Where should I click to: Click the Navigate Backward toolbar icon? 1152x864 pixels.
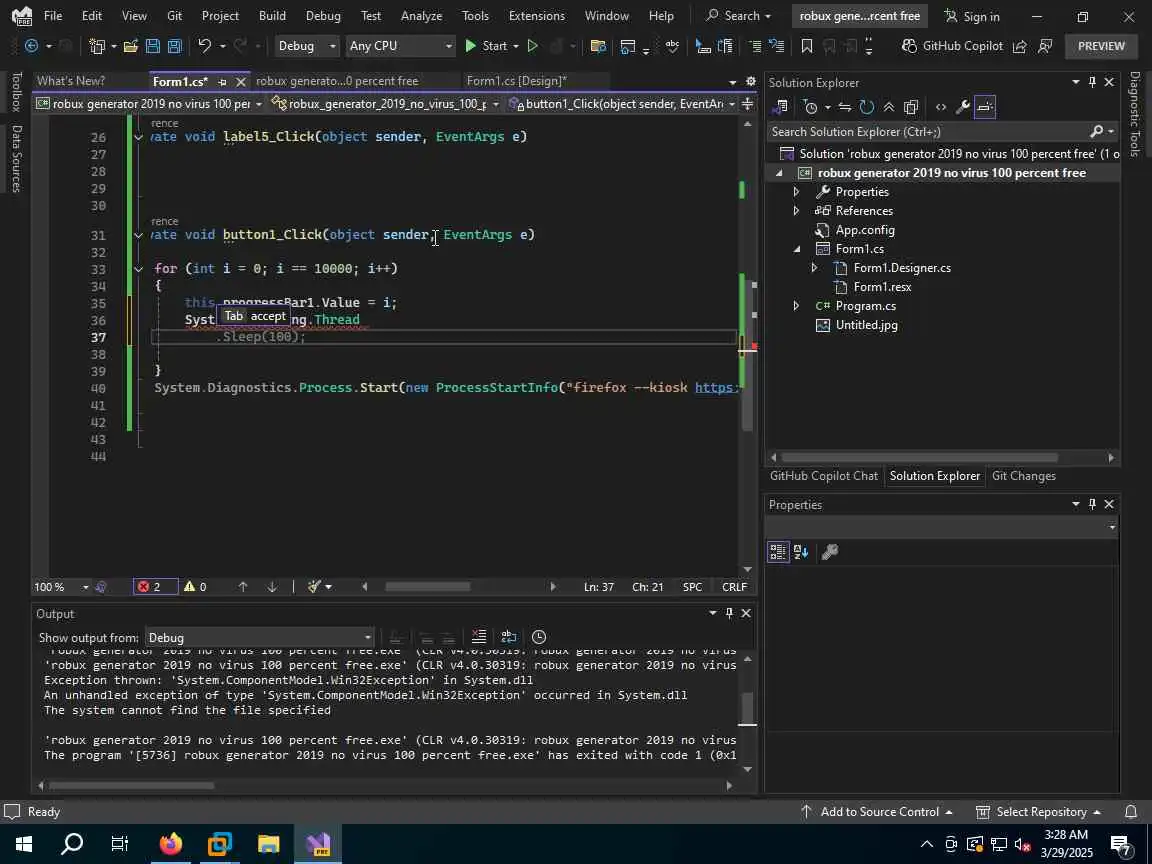pos(32,46)
